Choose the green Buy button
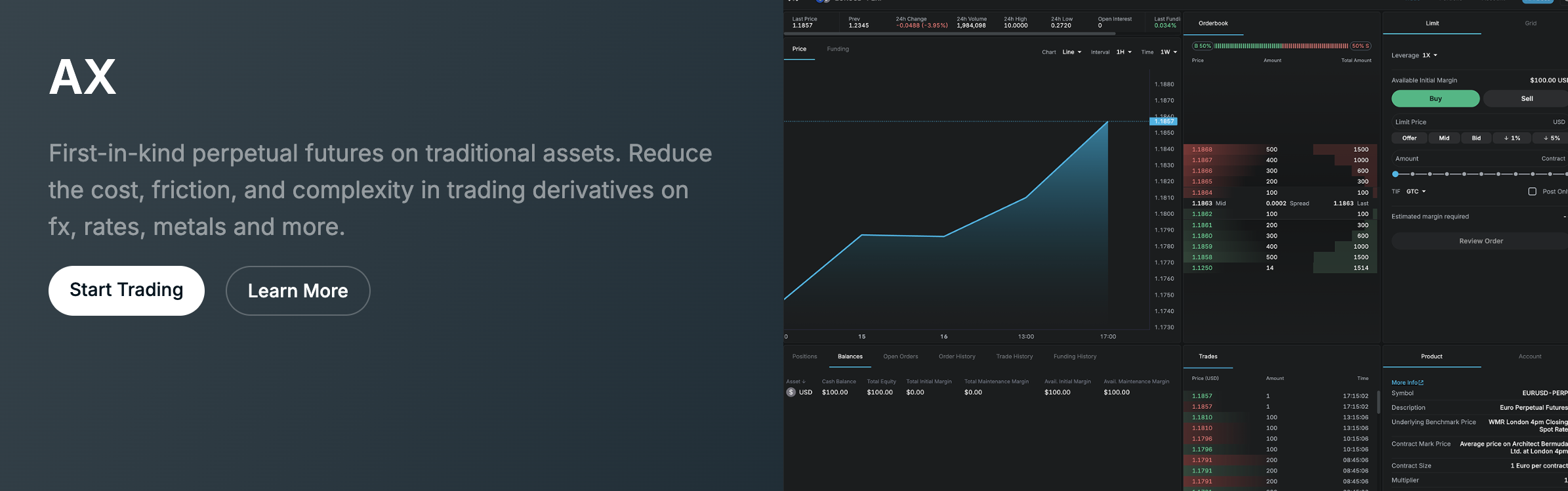 pyautogui.click(x=1435, y=98)
